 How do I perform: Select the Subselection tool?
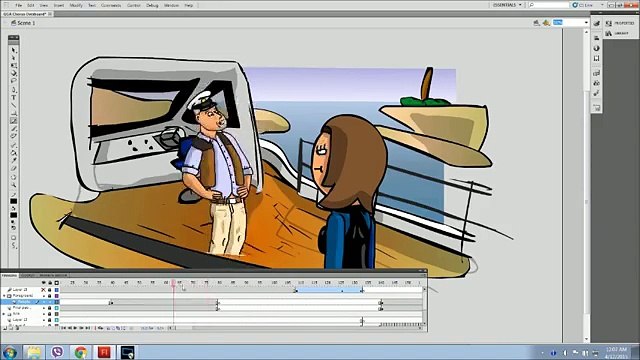click(13, 58)
